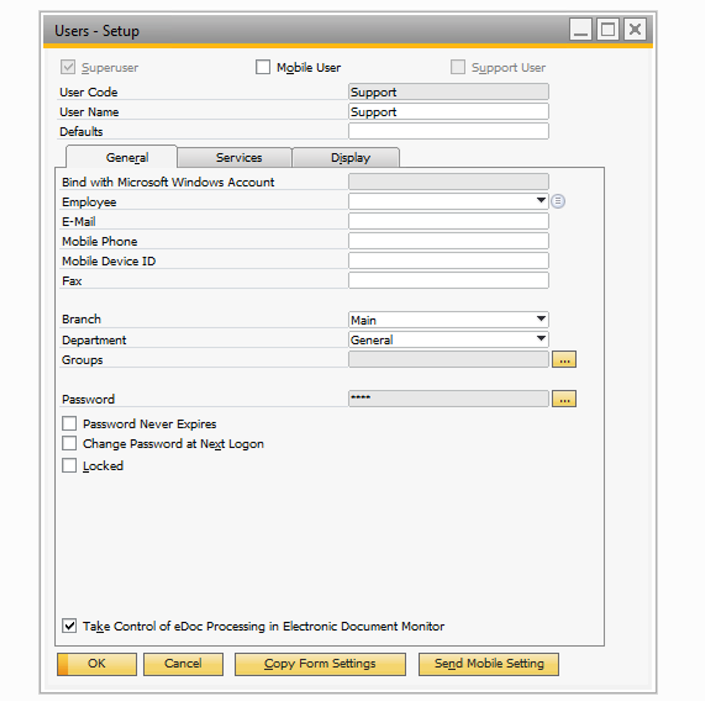
Task: Click Send Mobile Setting button
Action: (x=489, y=664)
